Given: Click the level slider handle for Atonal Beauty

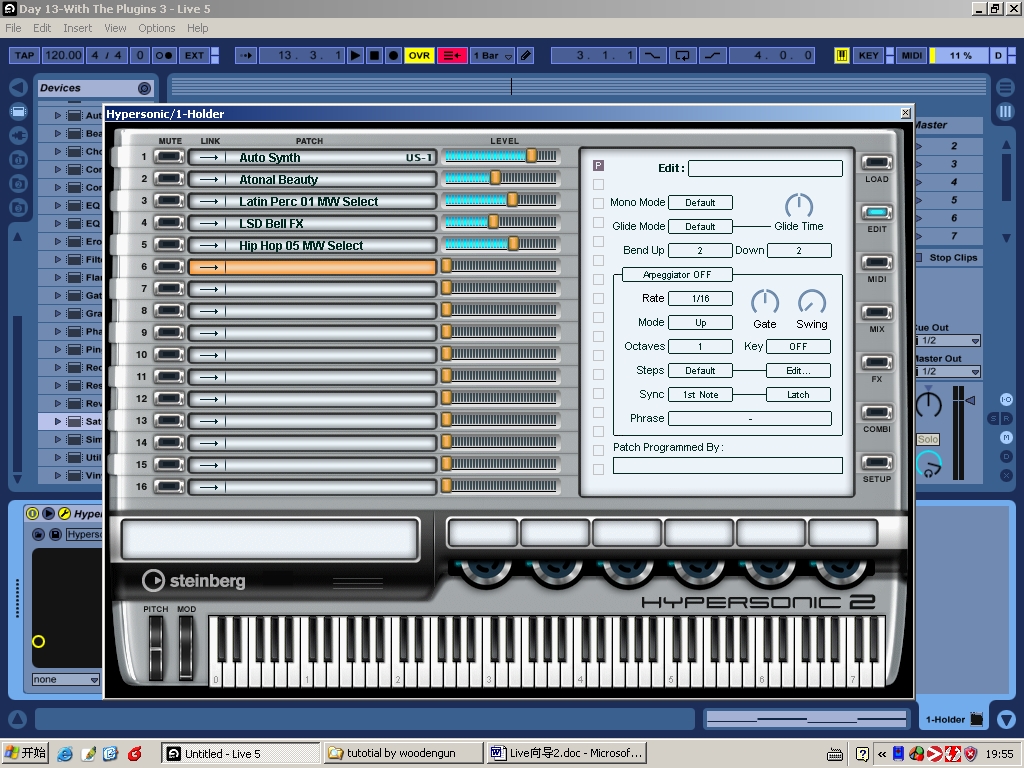Looking at the screenshot, I should point(495,177).
